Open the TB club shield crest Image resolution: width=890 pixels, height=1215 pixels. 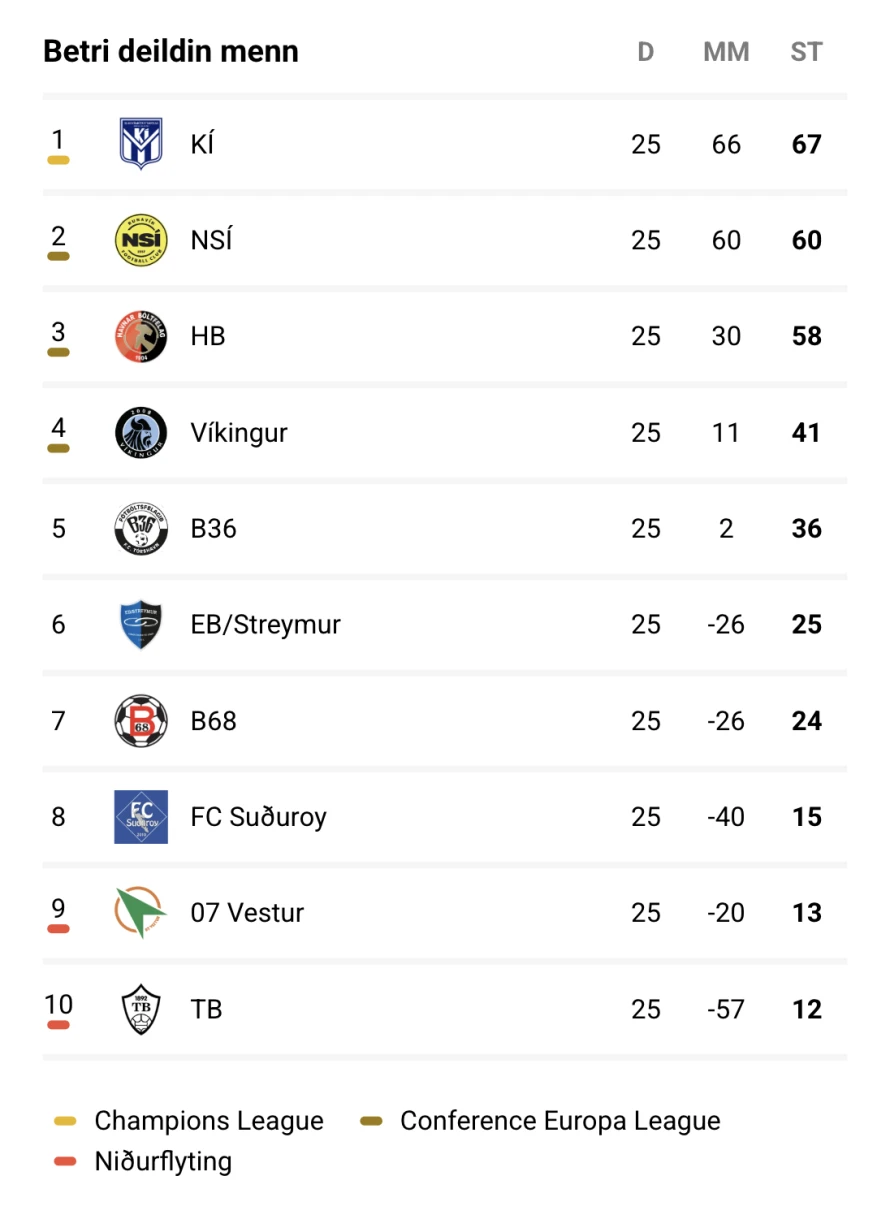[140, 1009]
